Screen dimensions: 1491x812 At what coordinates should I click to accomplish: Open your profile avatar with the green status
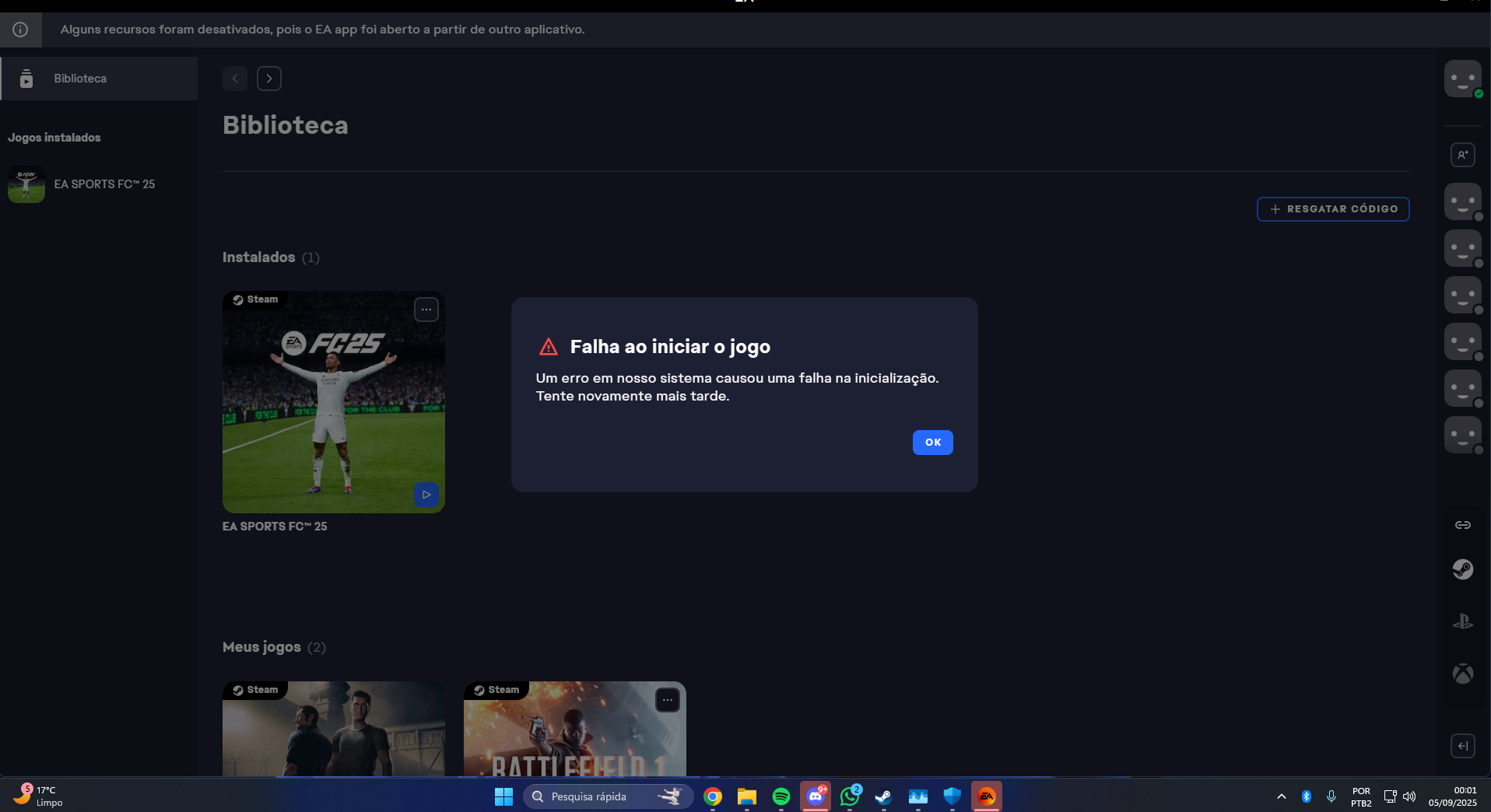pyautogui.click(x=1462, y=79)
